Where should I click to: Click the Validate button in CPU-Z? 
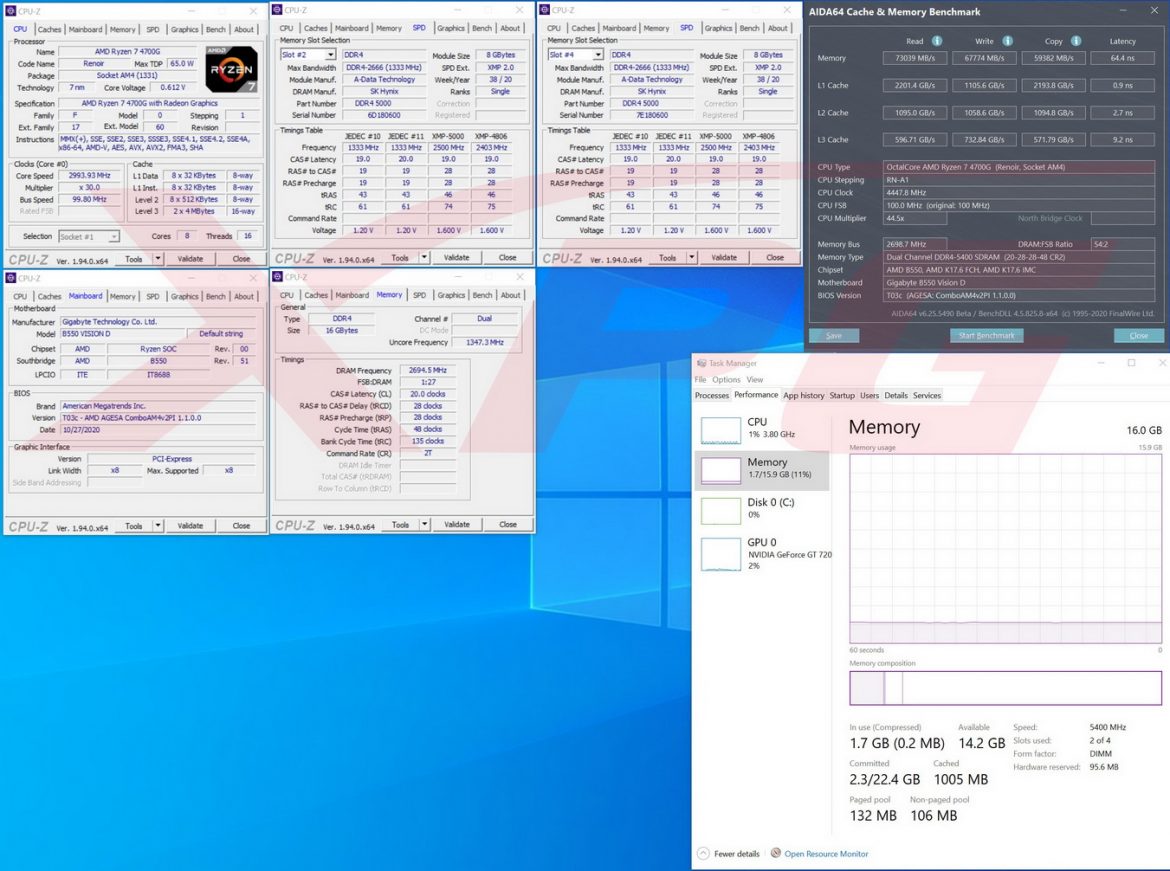(190, 258)
